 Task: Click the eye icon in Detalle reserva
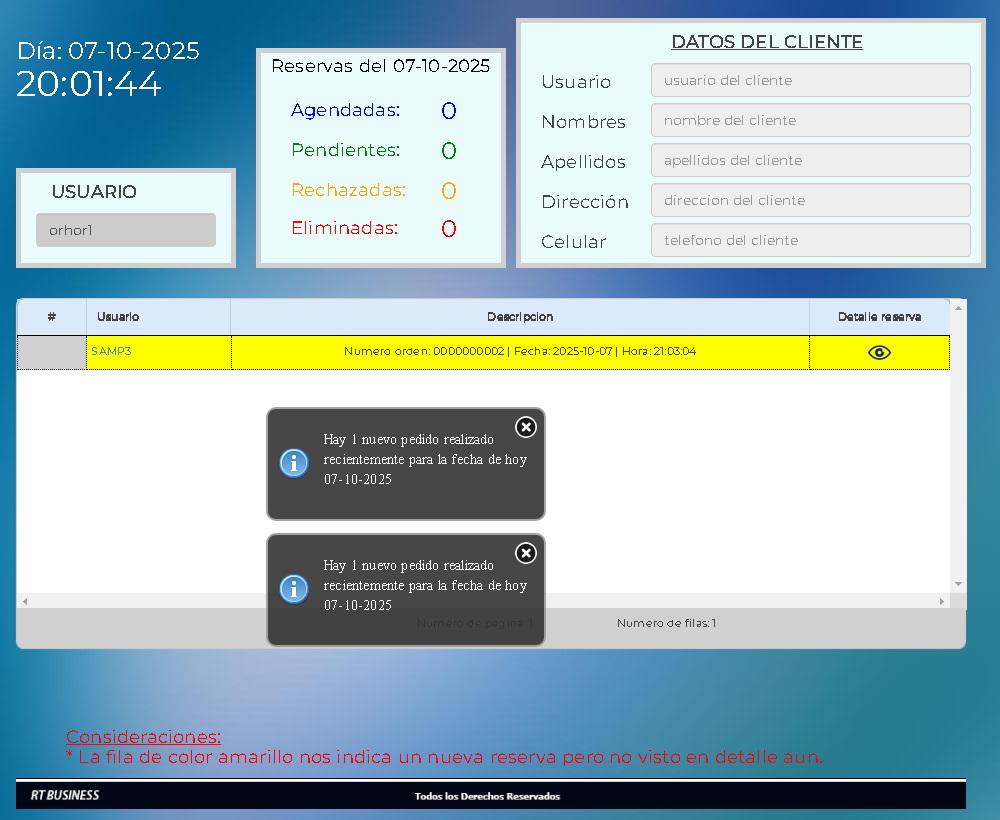879,352
